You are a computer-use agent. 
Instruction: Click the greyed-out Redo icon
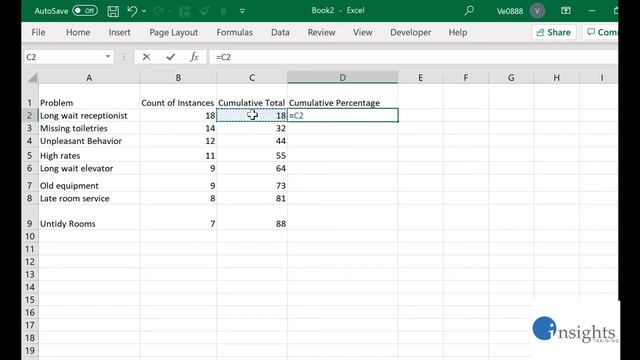pyautogui.click(x=158, y=11)
